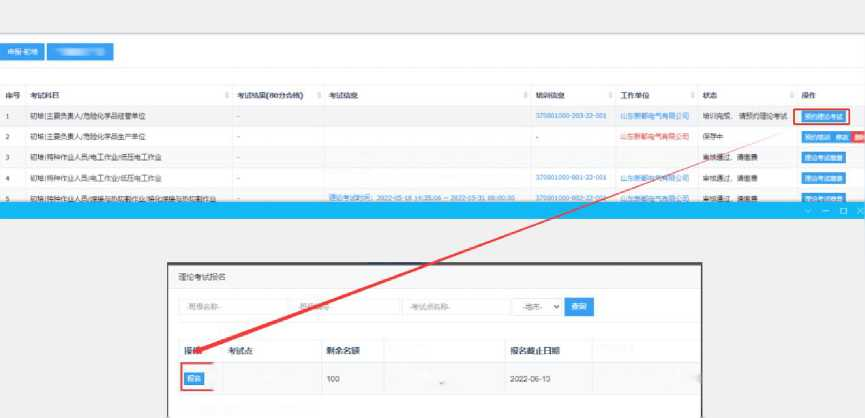Open the company link in row 4
The height and width of the screenshot is (418, 865).
point(655,178)
